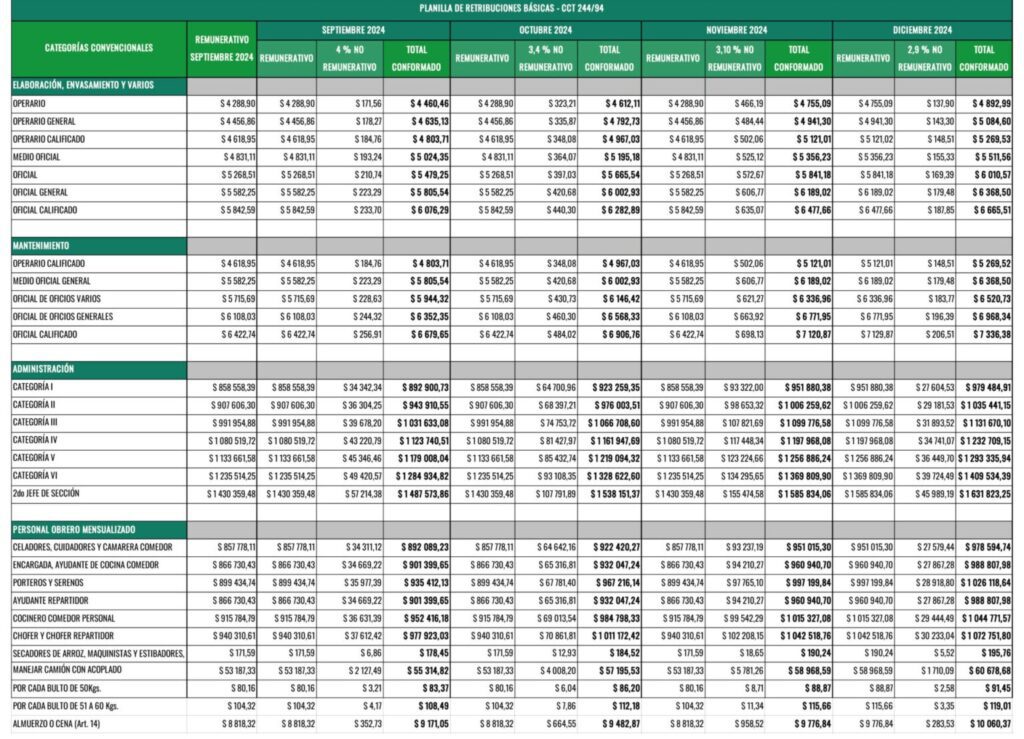Image resolution: width=1024 pixels, height=739 pixels.
Task: Click the 'CATEGORÍA IV' row label
Action: point(35,440)
